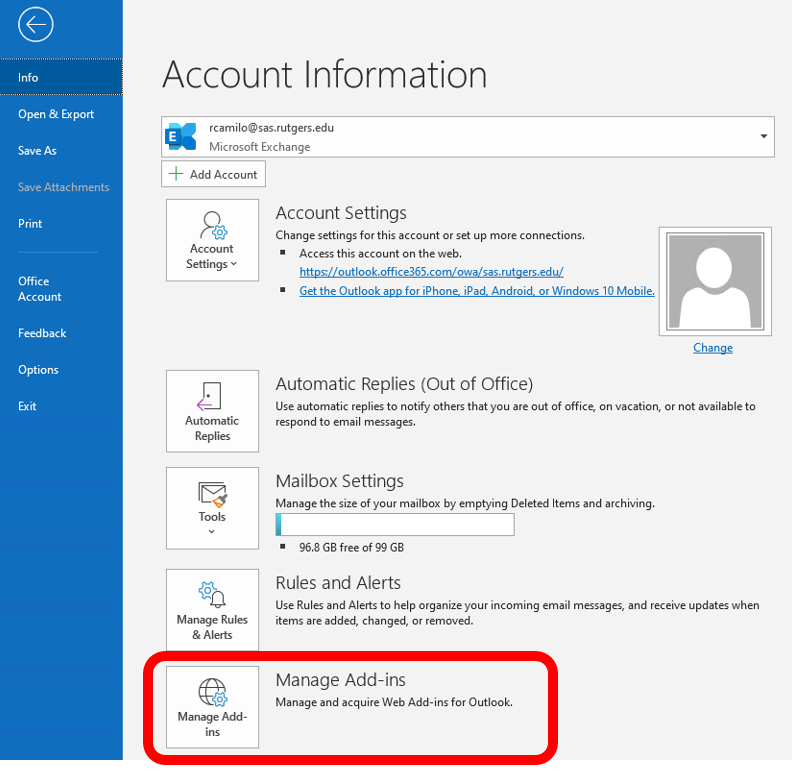Click the Exchange account logo icon

pos(180,136)
